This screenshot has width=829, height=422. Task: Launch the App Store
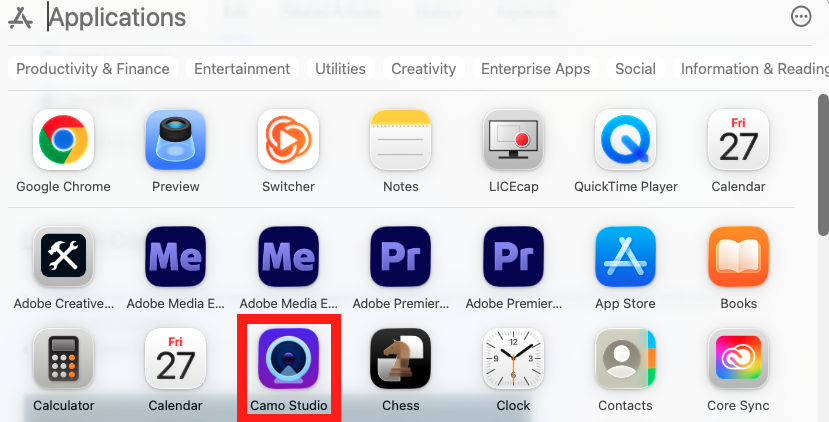(626, 256)
